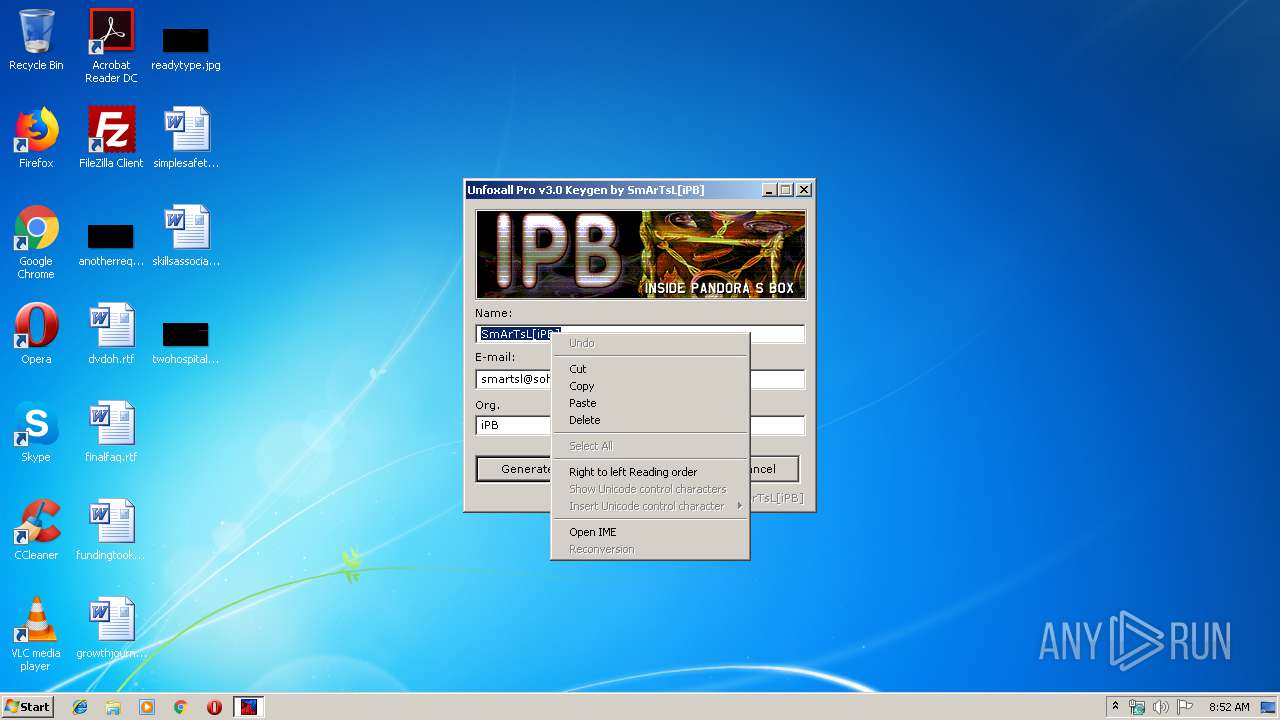
Task: Click the 8:52 AM taskbar clock
Action: [x=1229, y=707]
